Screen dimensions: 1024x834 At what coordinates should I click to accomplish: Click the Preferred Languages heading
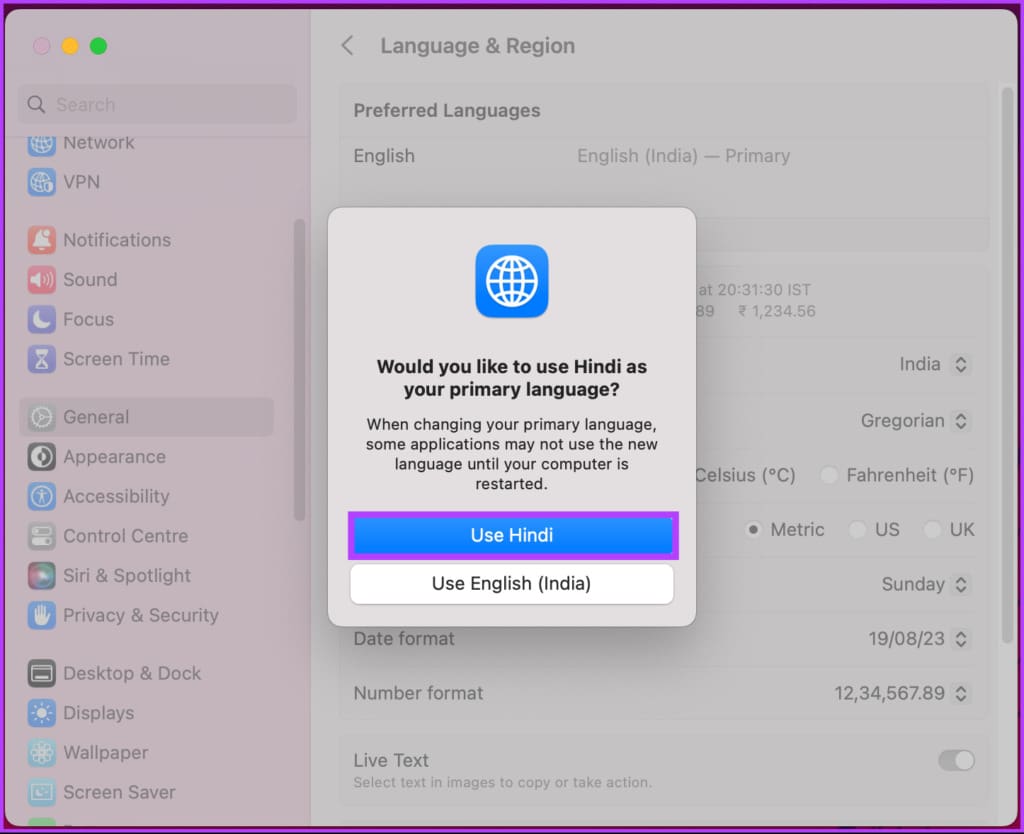tap(447, 110)
